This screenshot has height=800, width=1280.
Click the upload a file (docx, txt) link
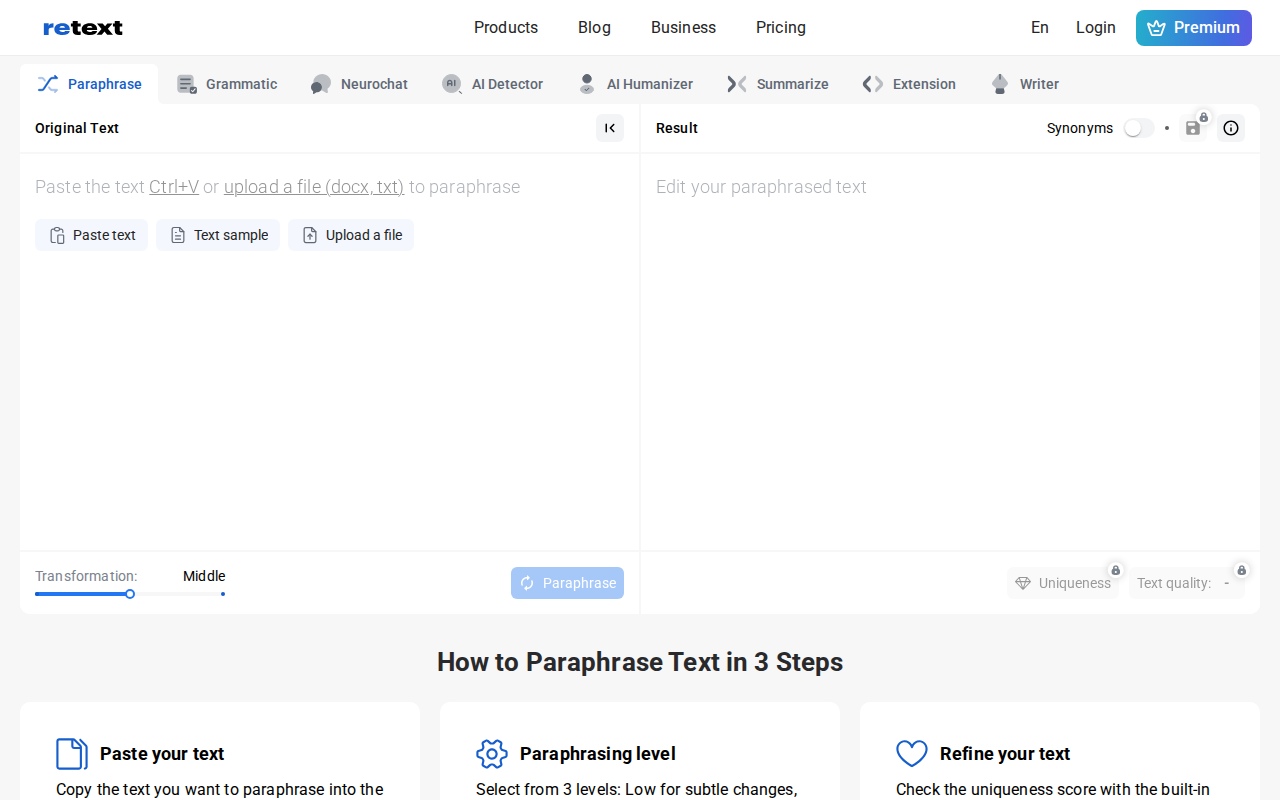[x=314, y=187]
